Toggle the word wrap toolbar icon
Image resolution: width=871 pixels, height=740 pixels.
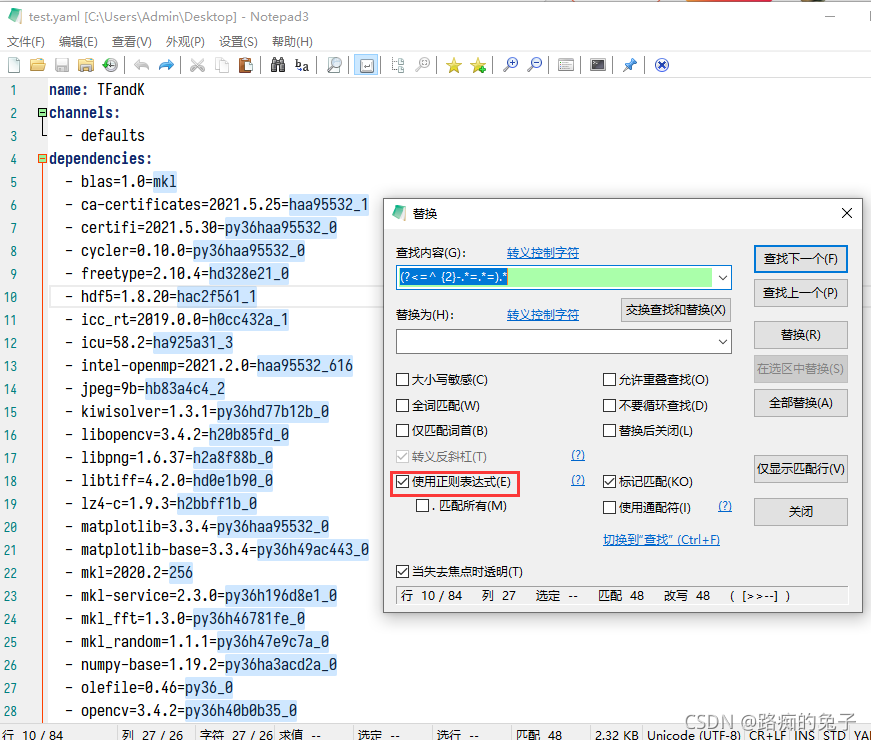click(366, 65)
